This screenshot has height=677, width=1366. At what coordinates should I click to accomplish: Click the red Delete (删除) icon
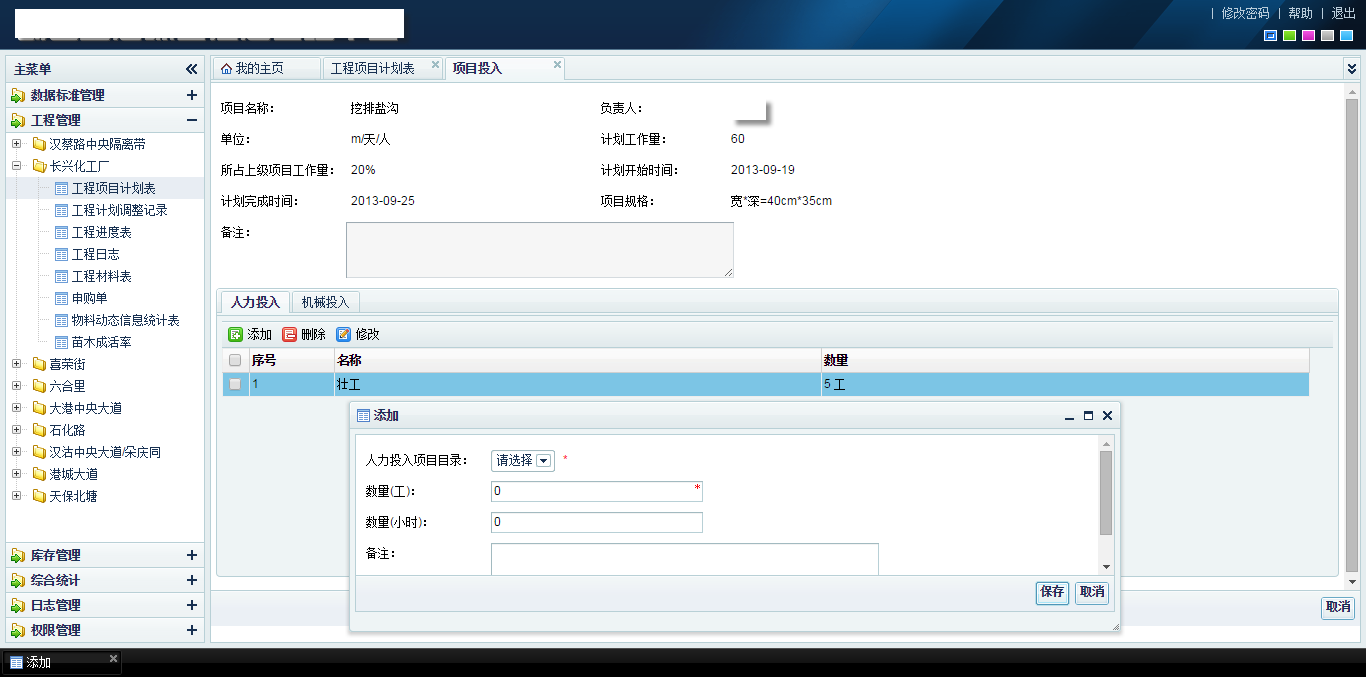click(290, 335)
